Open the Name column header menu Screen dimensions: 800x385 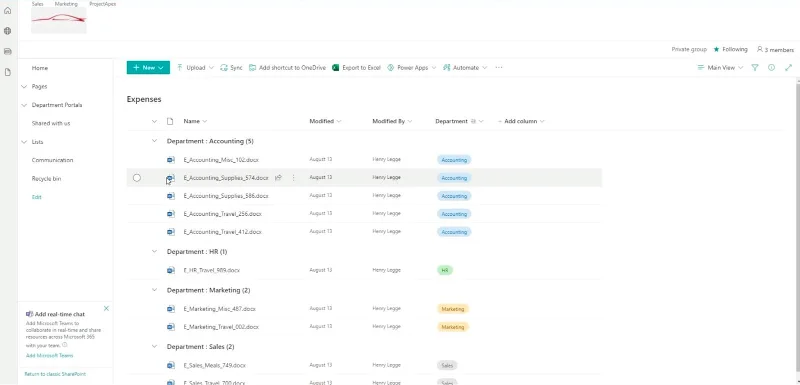pos(195,121)
